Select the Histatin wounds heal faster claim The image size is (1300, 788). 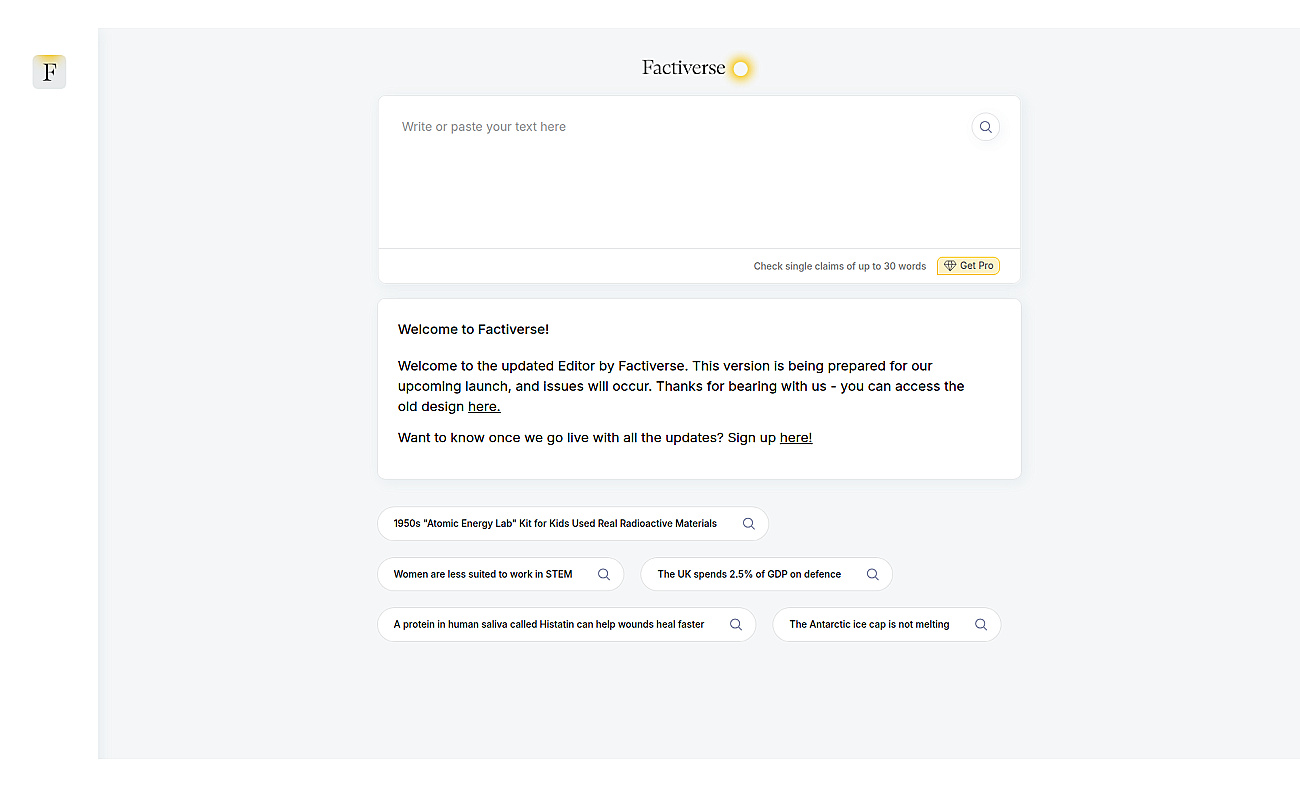pyautogui.click(x=566, y=624)
